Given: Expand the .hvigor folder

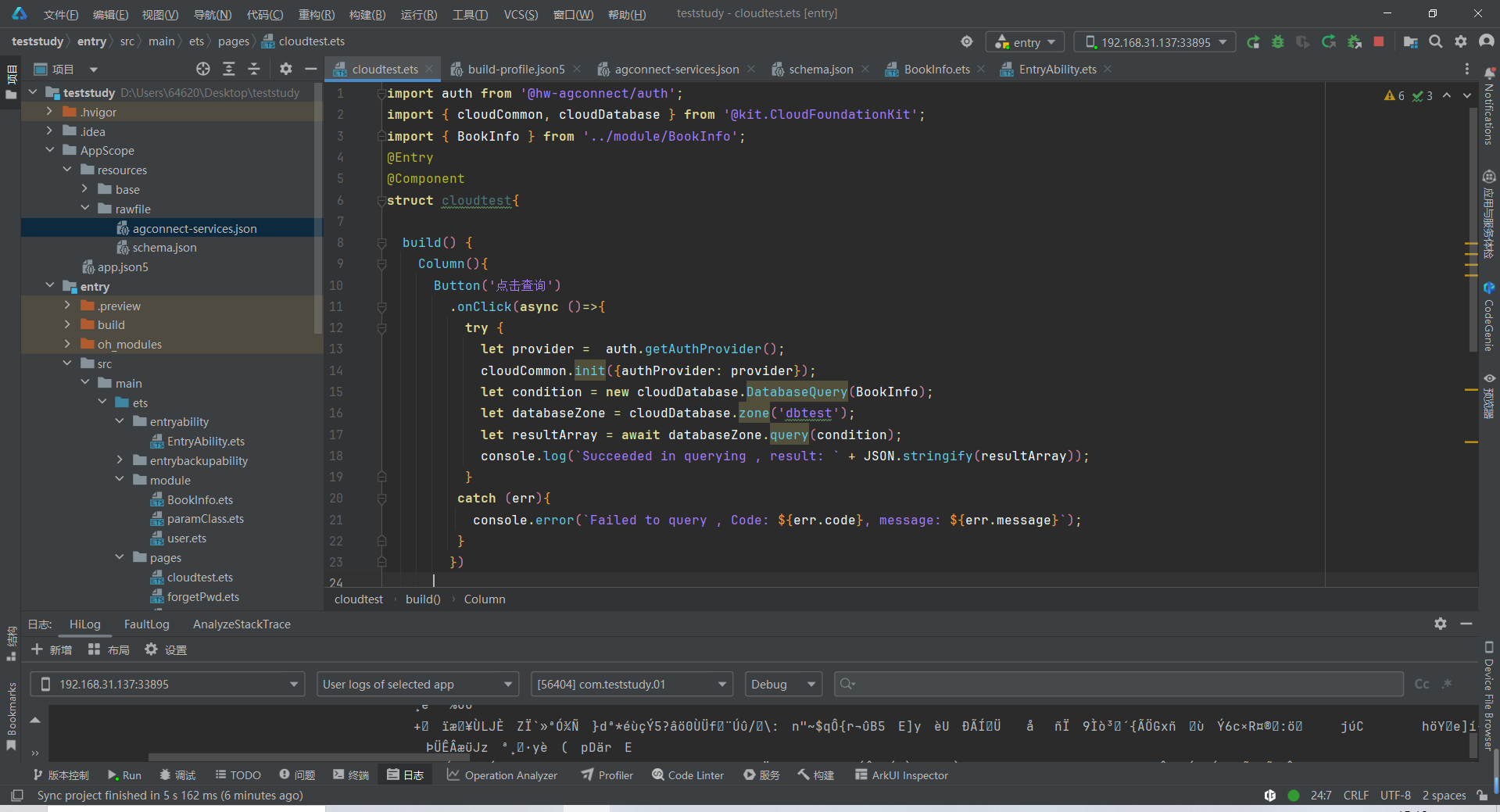Looking at the screenshot, I should [x=50, y=112].
